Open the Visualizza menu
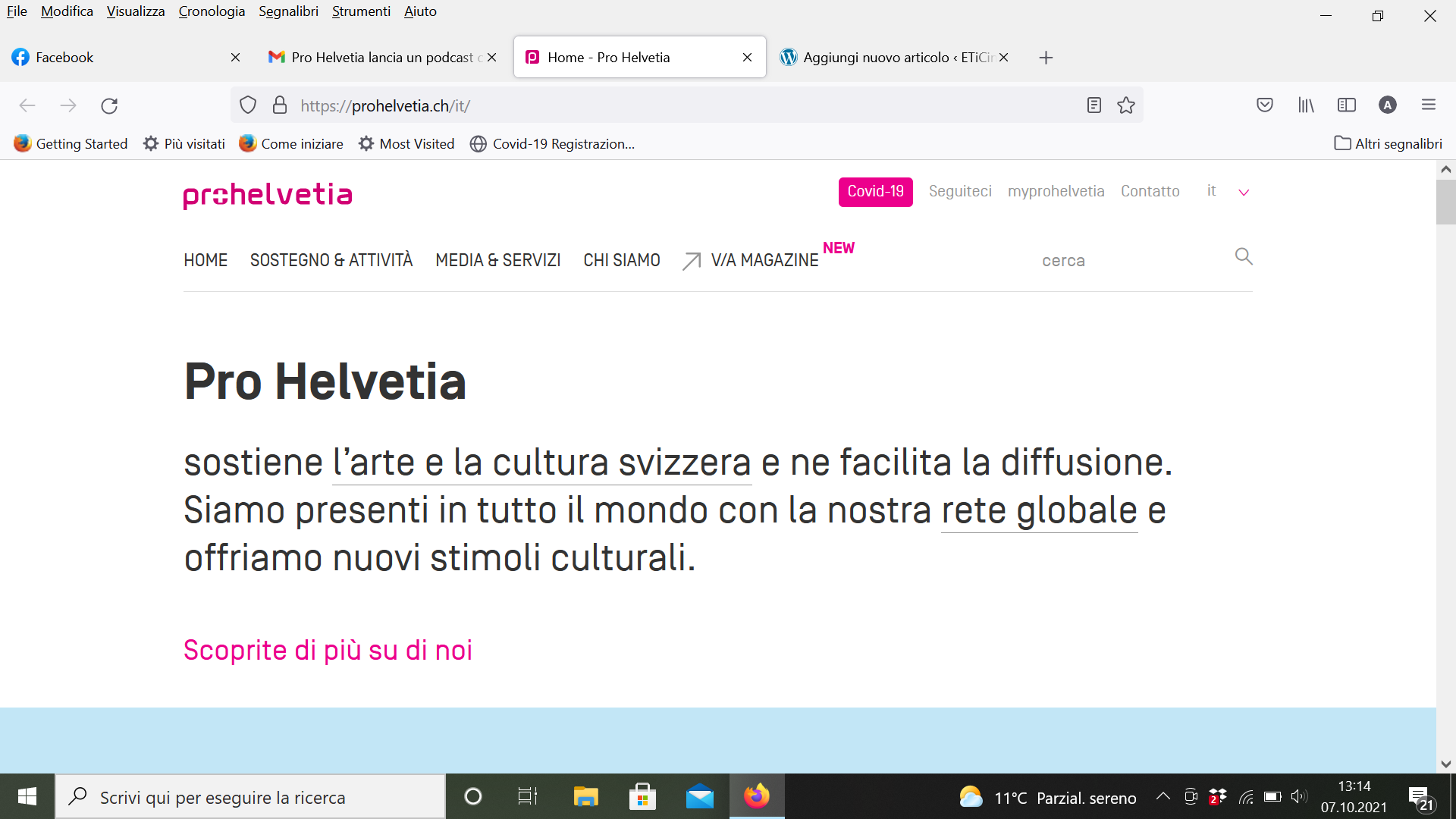Screen dimensions: 1456x819 pyautogui.click(x=136, y=11)
